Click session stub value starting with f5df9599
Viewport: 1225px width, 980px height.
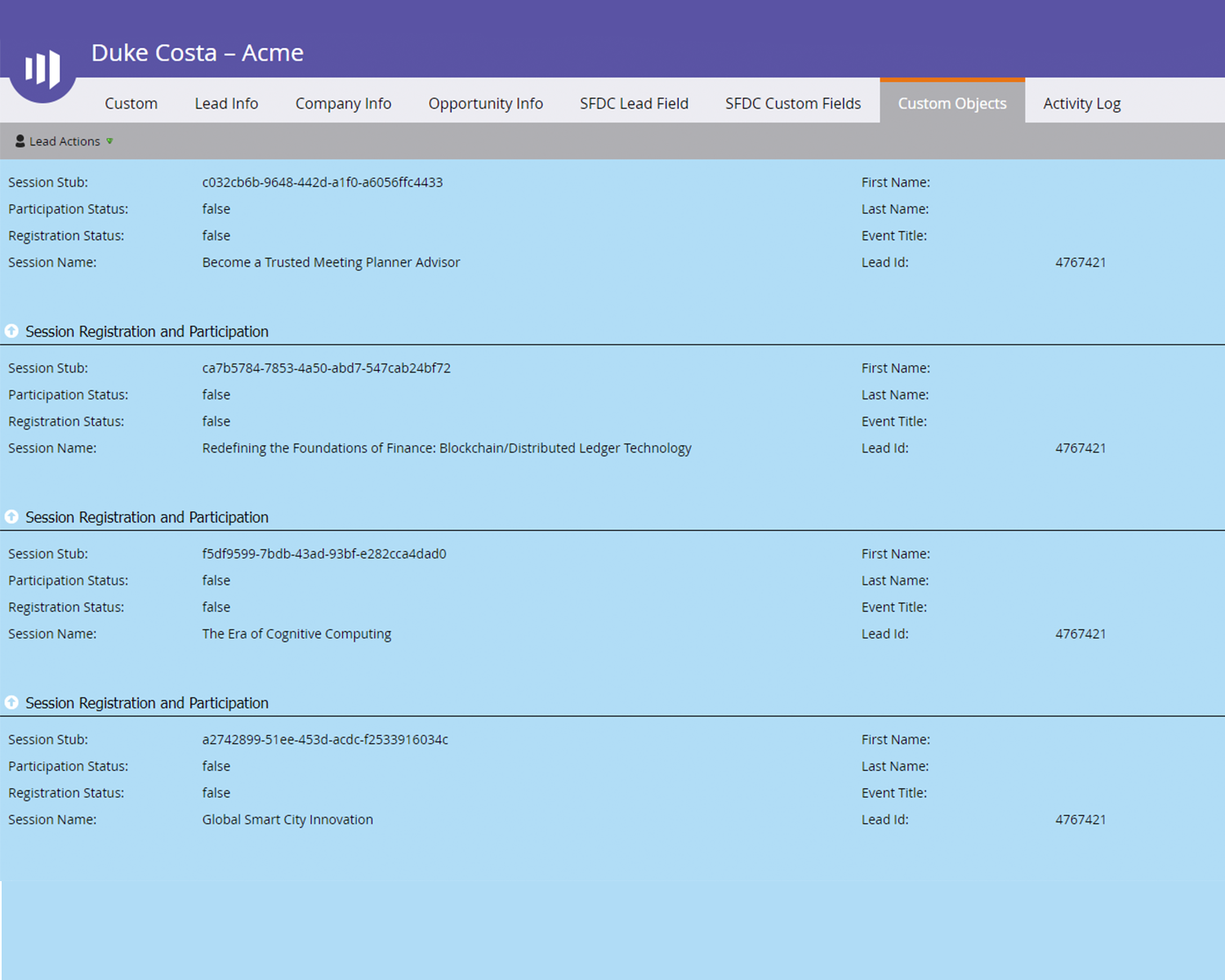coord(324,554)
